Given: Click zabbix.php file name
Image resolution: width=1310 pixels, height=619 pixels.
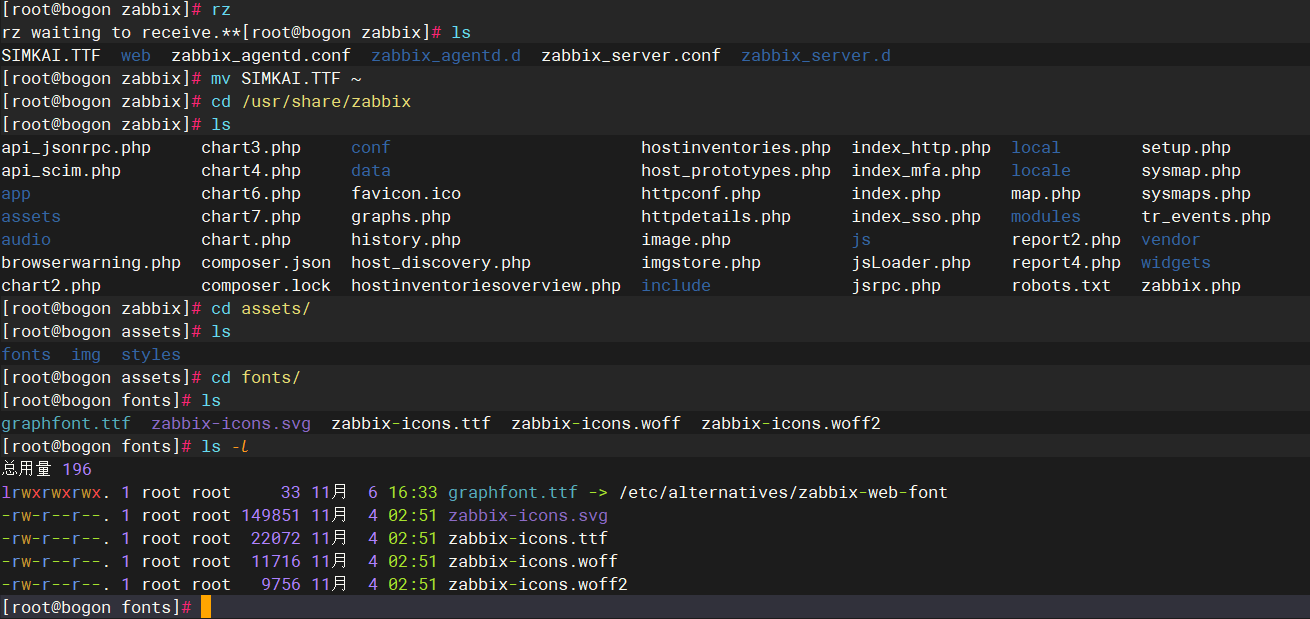Looking at the screenshot, I should 1191,285.
